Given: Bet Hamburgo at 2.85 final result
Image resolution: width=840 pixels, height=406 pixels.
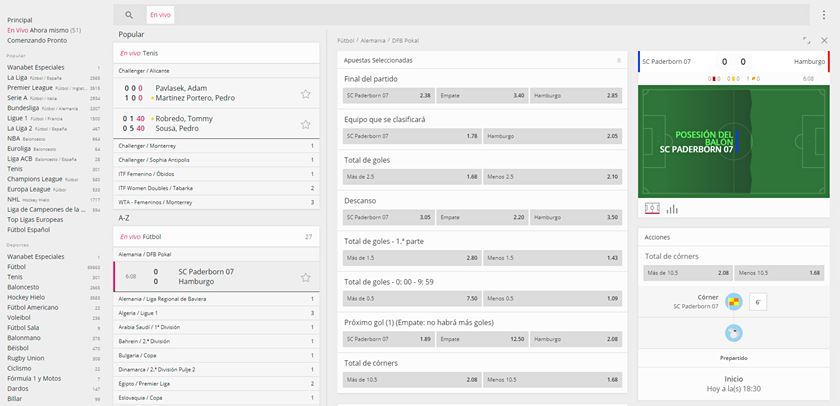Looking at the screenshot, I should pos(576,95).
